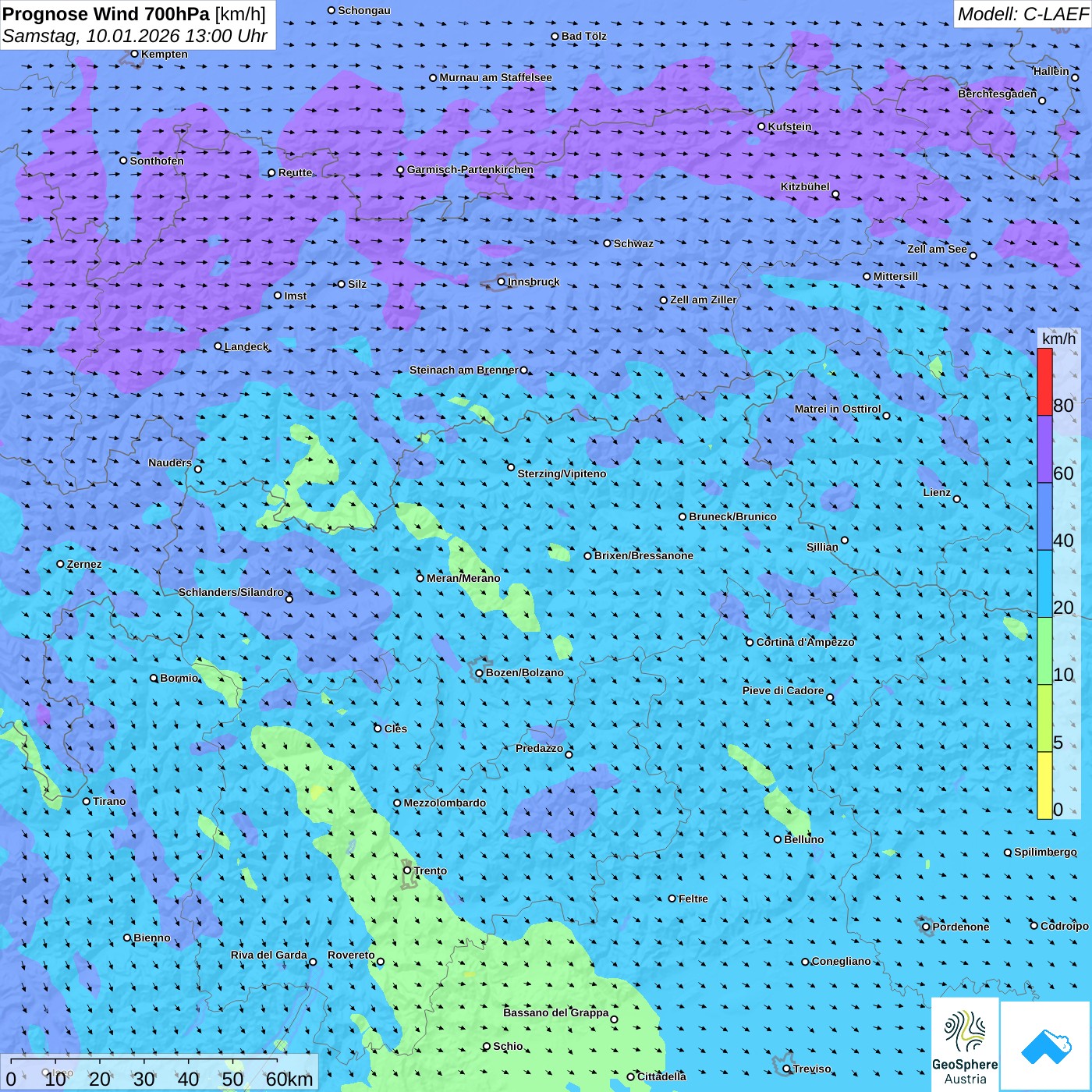This screenshot has height=1092, width=1092.
Task: Click the km/h legend heading
Action: point(1058,339)
